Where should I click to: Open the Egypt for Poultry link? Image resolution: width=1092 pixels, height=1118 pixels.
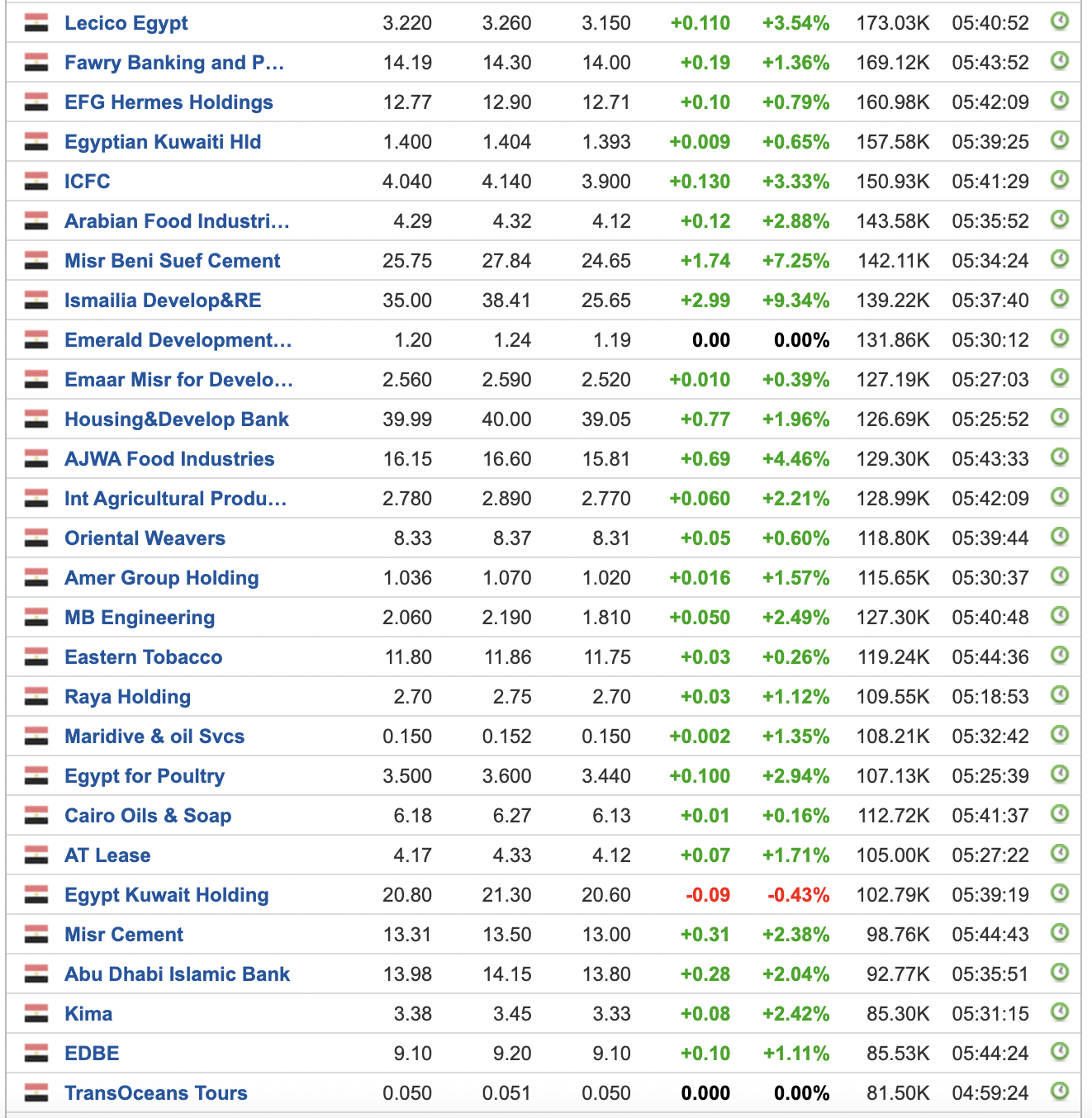click(x=145, y=776)
